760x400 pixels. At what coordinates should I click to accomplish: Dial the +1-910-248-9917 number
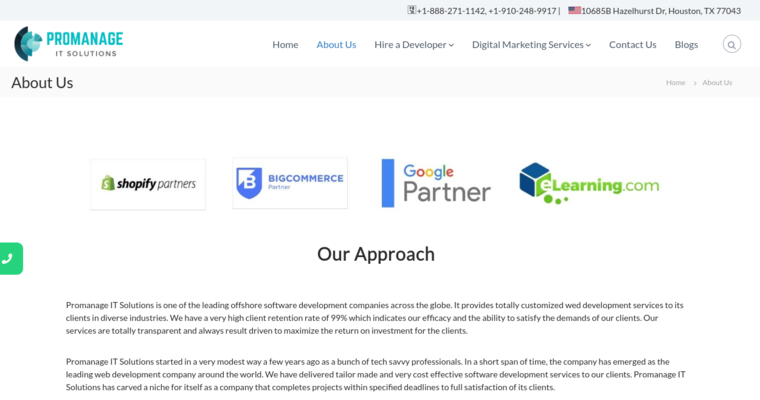pos(522,11)
